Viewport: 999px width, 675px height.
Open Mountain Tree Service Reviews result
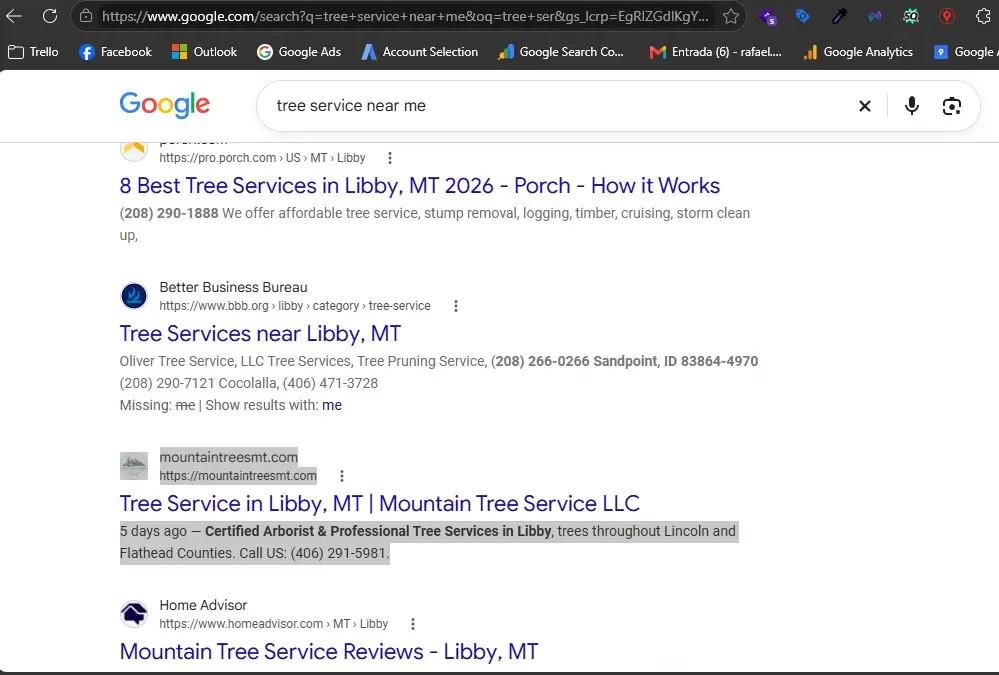[x=329, y=651]
